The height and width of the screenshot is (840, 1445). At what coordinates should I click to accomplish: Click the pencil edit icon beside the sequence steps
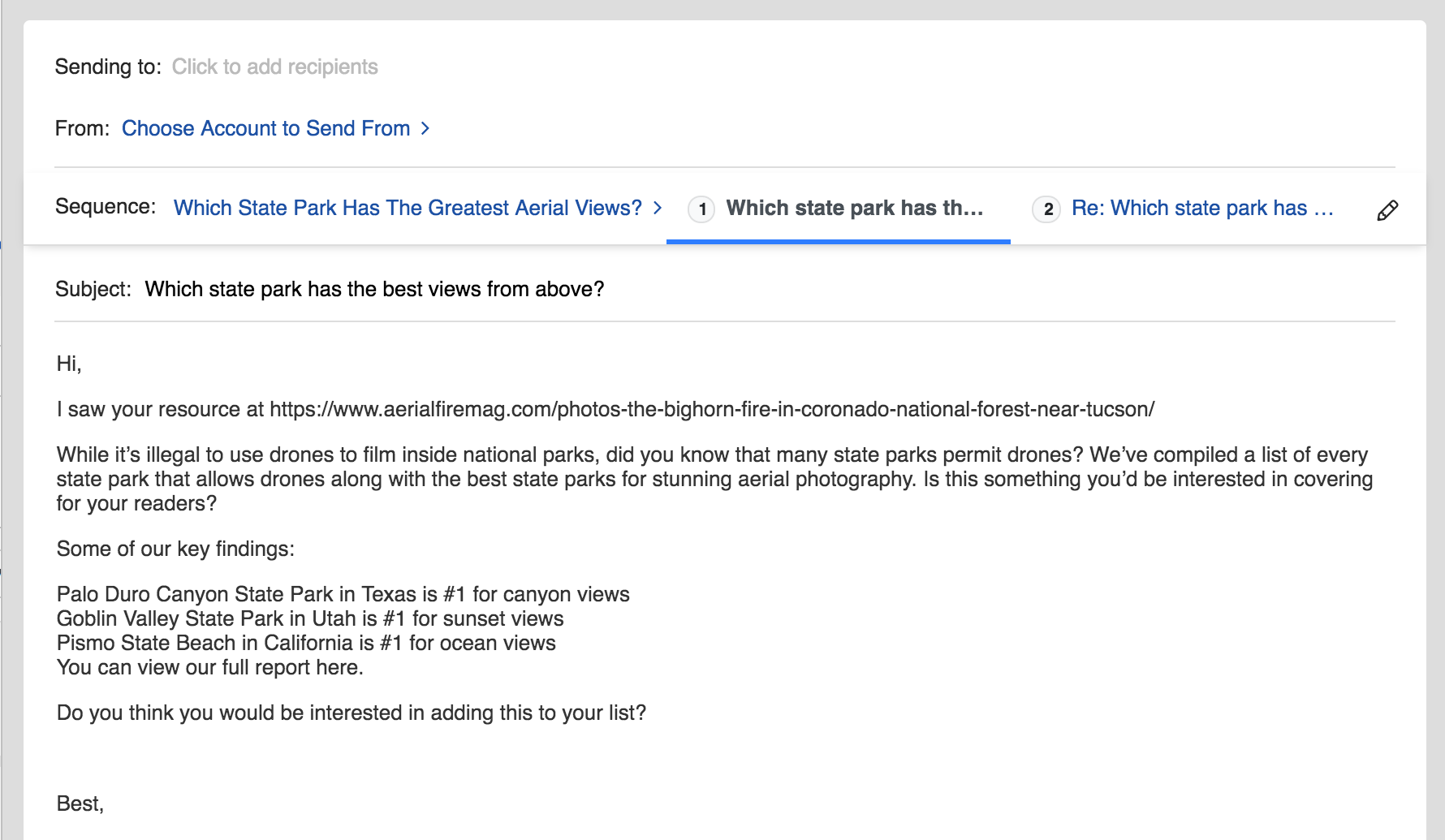coord(1387,211)
